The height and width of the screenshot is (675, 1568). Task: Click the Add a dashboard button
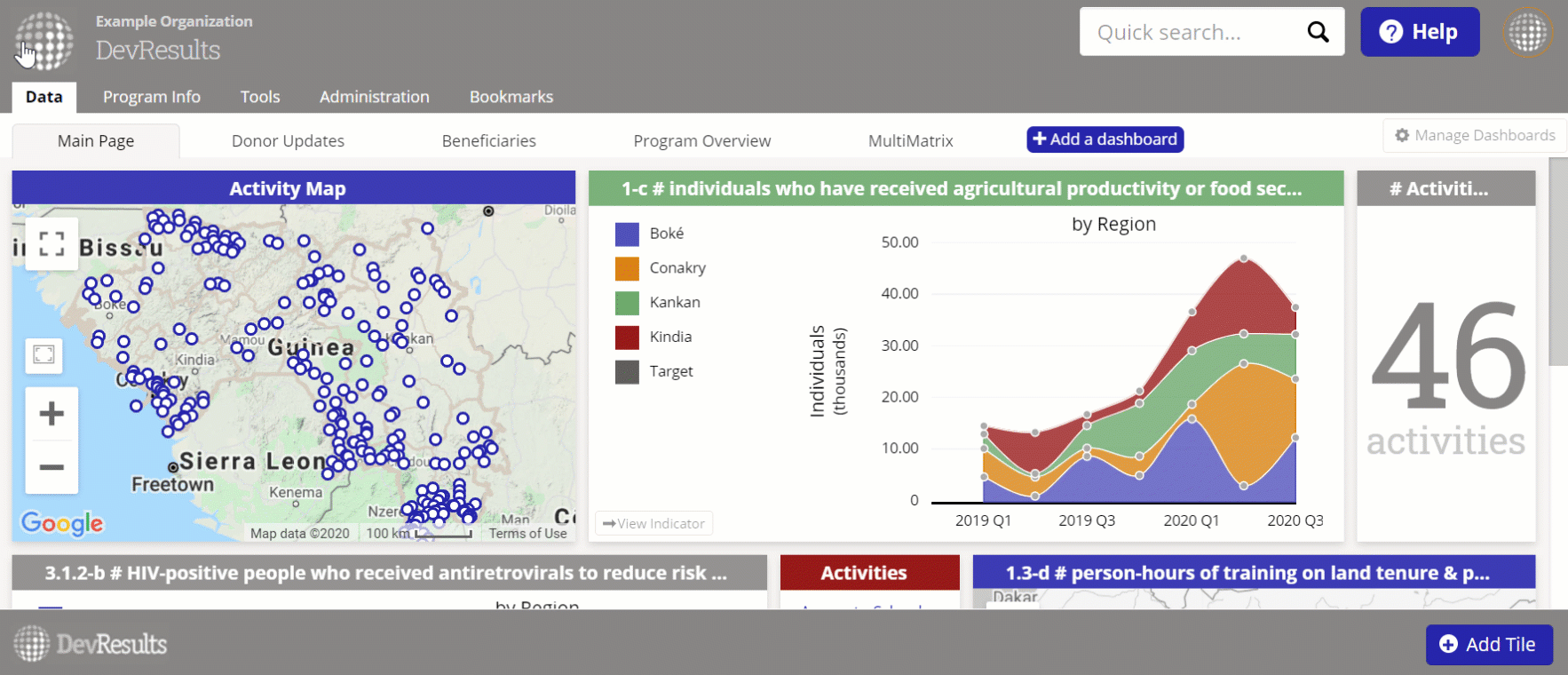(x=1105, y=139)
